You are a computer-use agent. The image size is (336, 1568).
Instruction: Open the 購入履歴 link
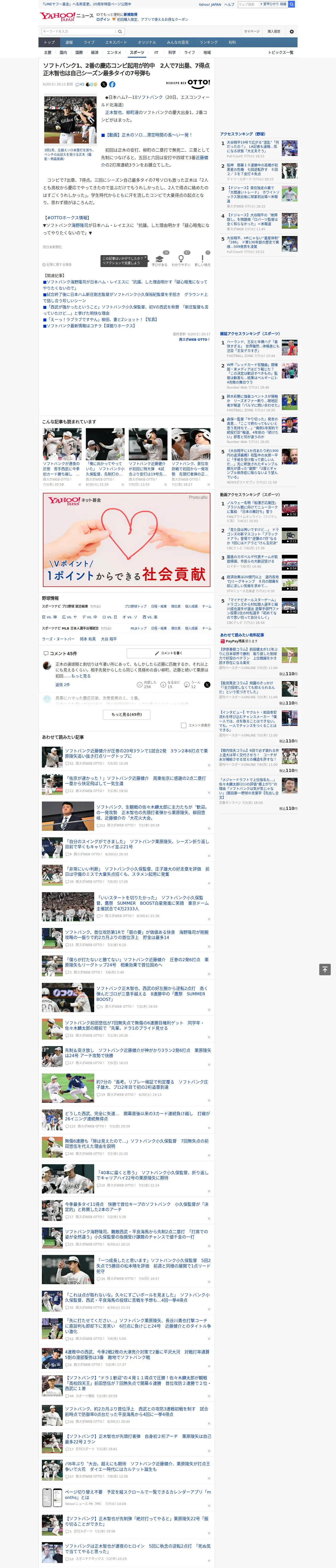[x=274, y=32]
